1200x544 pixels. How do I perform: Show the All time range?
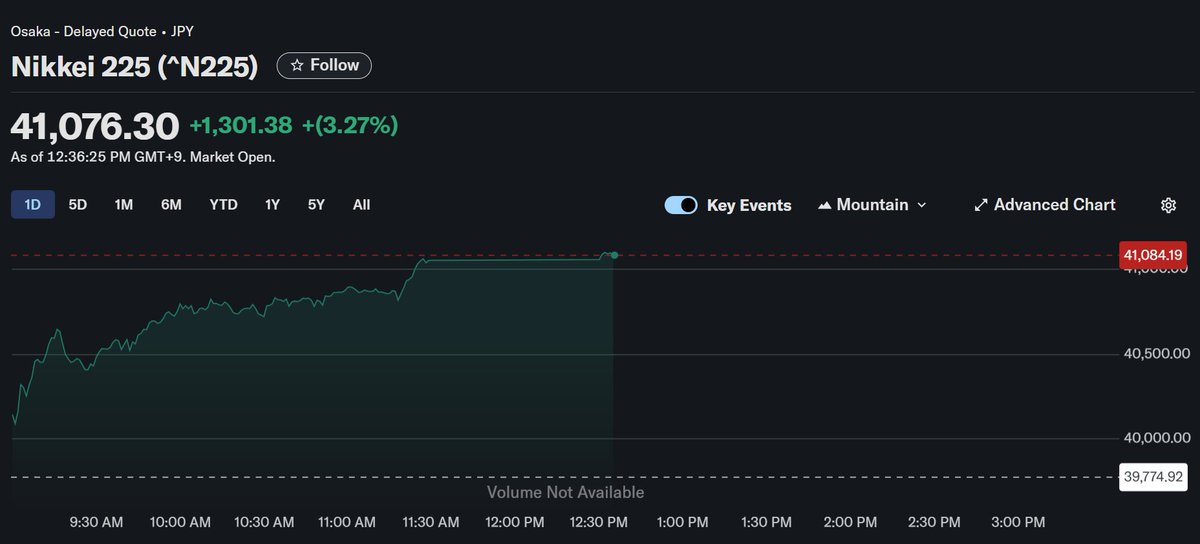pyautogui.click(x=361, y=204)
